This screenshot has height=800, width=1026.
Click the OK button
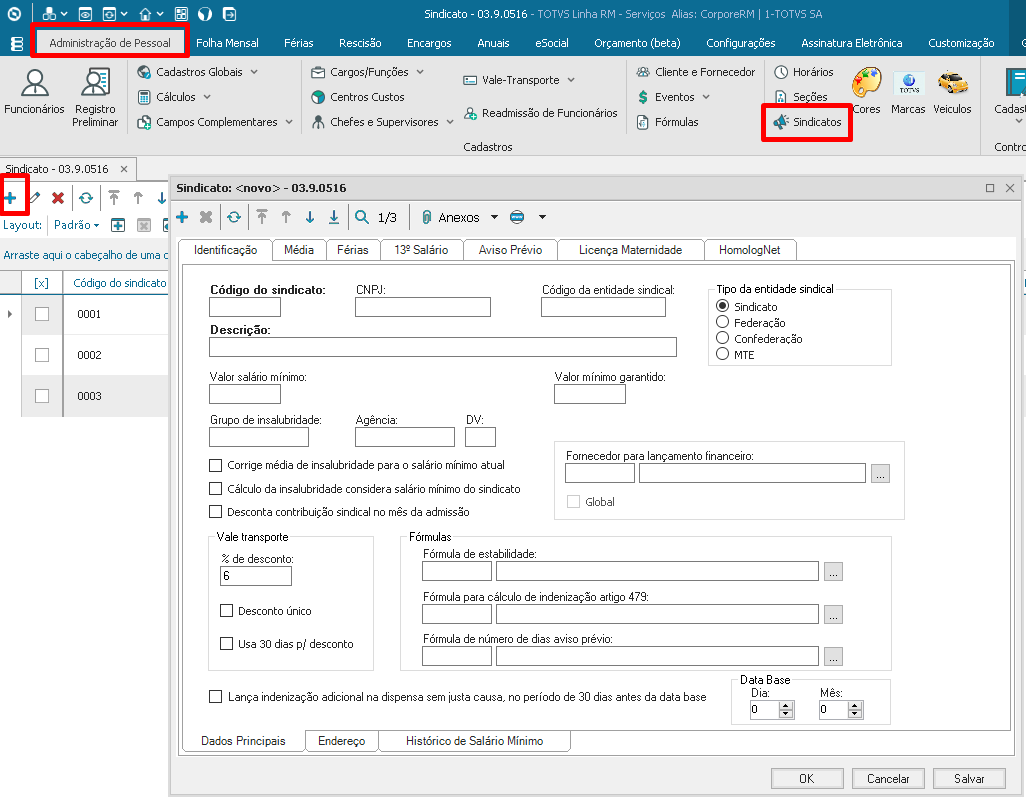point(807,778)
